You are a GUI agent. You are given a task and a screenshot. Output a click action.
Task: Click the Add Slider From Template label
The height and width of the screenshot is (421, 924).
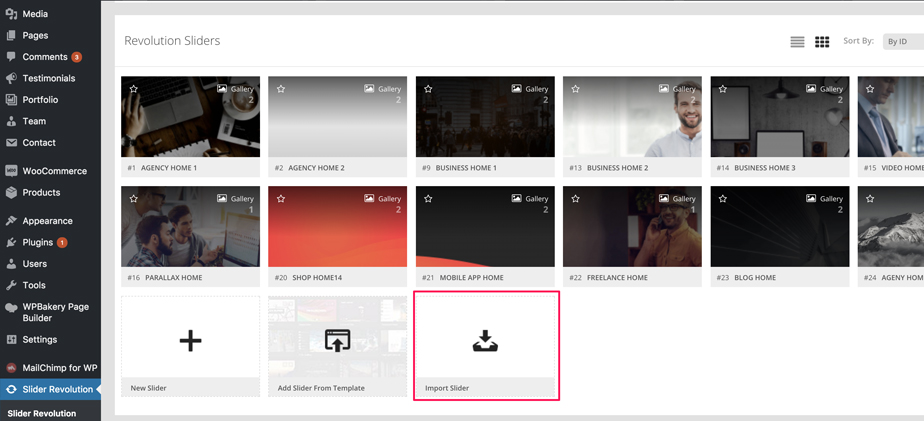pyautogui.click(x=321, y=388)
